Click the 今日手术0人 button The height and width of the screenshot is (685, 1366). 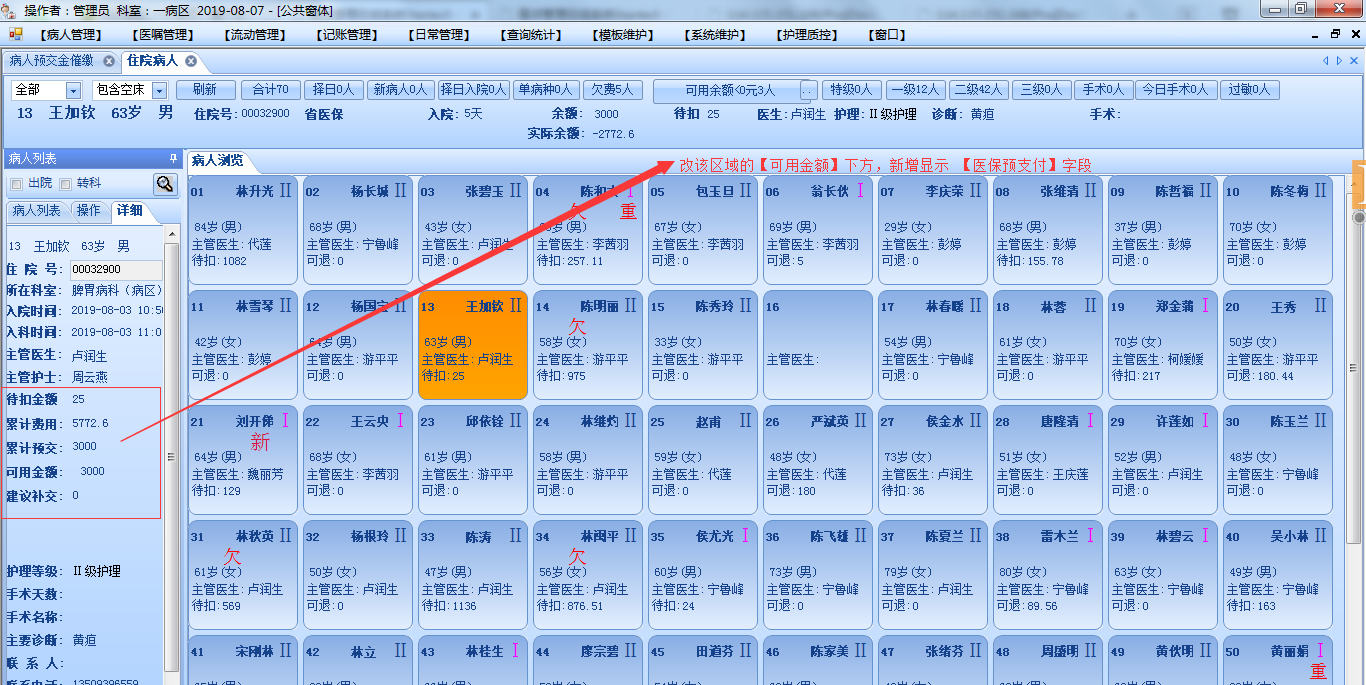pyautogui.click(x=1176, y=90)
